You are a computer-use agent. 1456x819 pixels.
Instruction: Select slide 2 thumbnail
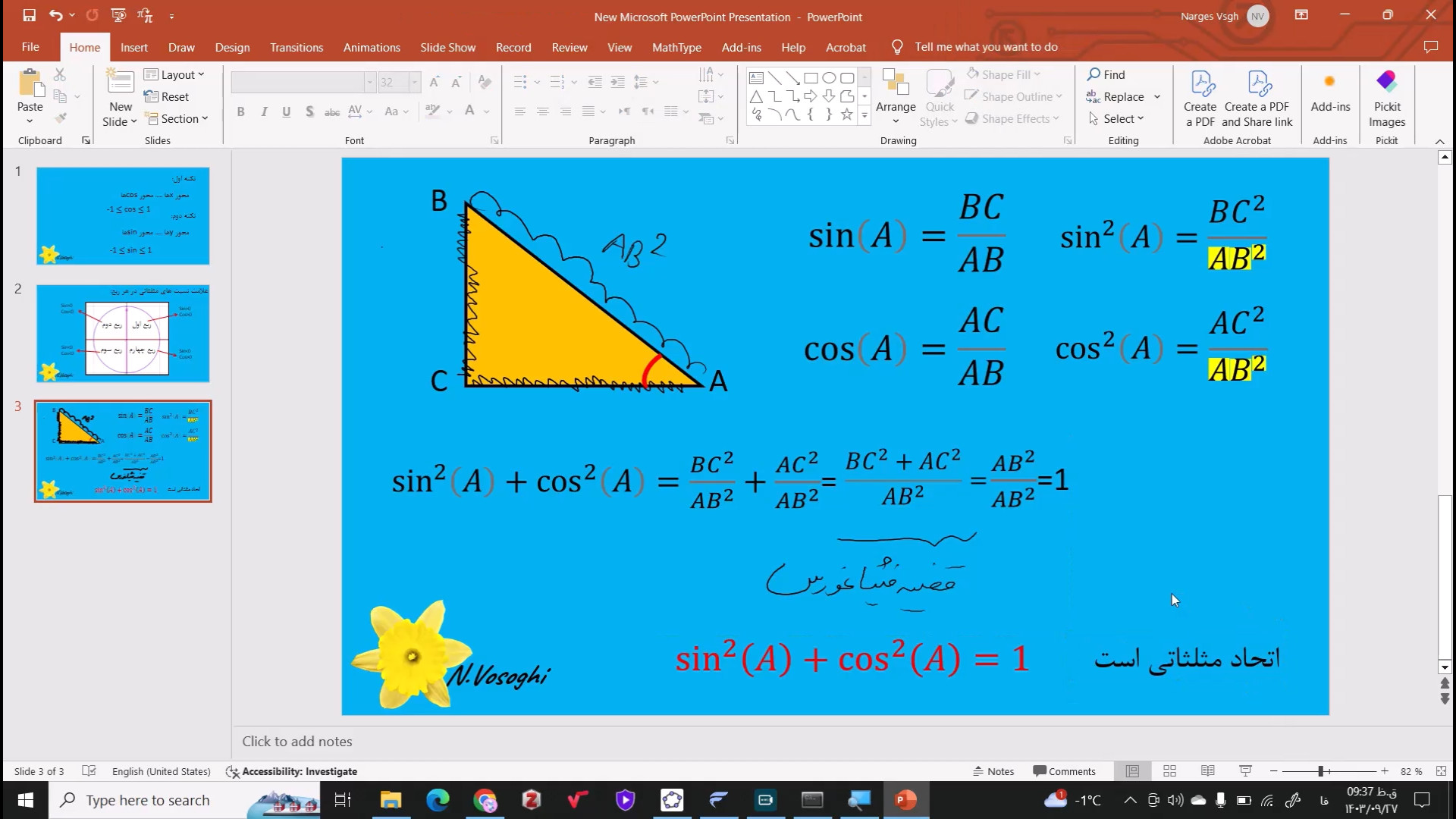point(123,334)
